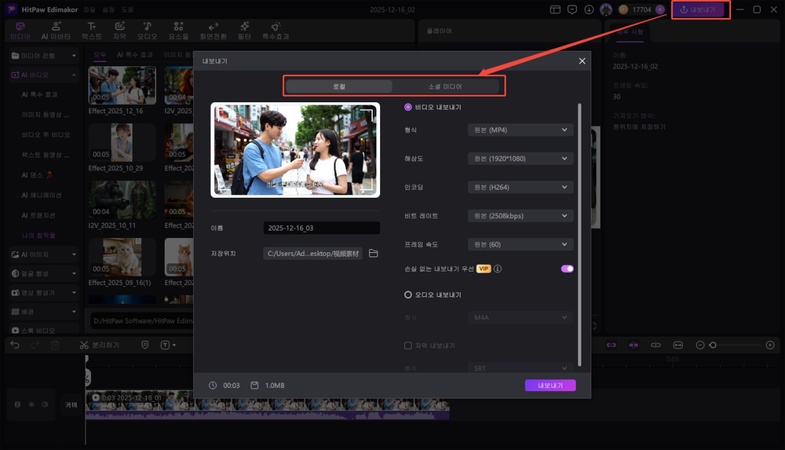Switch to the 로컬 tab in dialog
The height and width of the screenshot is (450, 785).
tap(339, 87)
